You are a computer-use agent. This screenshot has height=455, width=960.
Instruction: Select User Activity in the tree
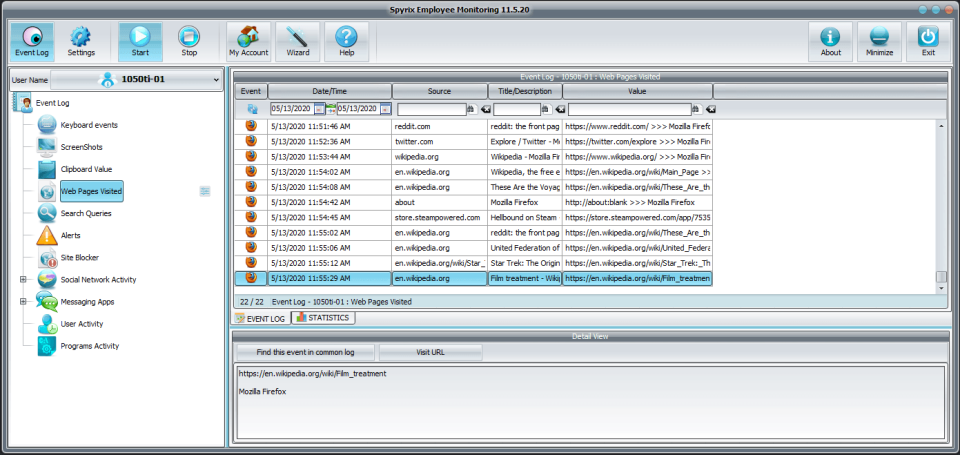point(81,323)
